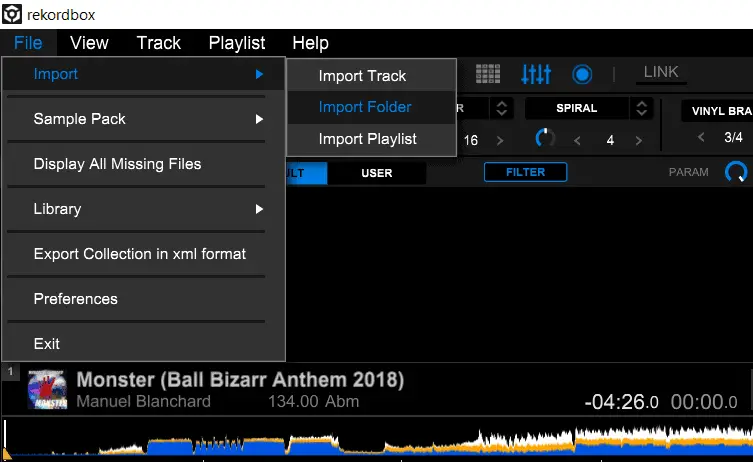Screen dimensions: 753x462
Task: Select Import Playlist in submenu
Action: (372, 139)
